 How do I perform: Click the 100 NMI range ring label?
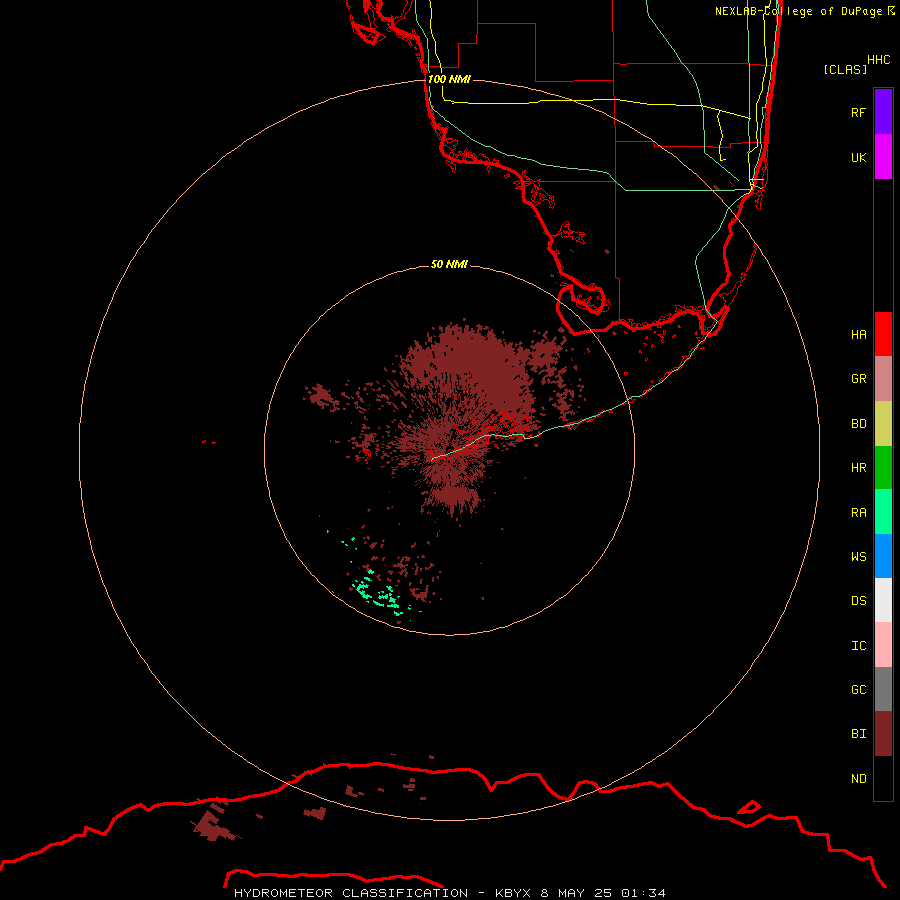coord(449,79)
